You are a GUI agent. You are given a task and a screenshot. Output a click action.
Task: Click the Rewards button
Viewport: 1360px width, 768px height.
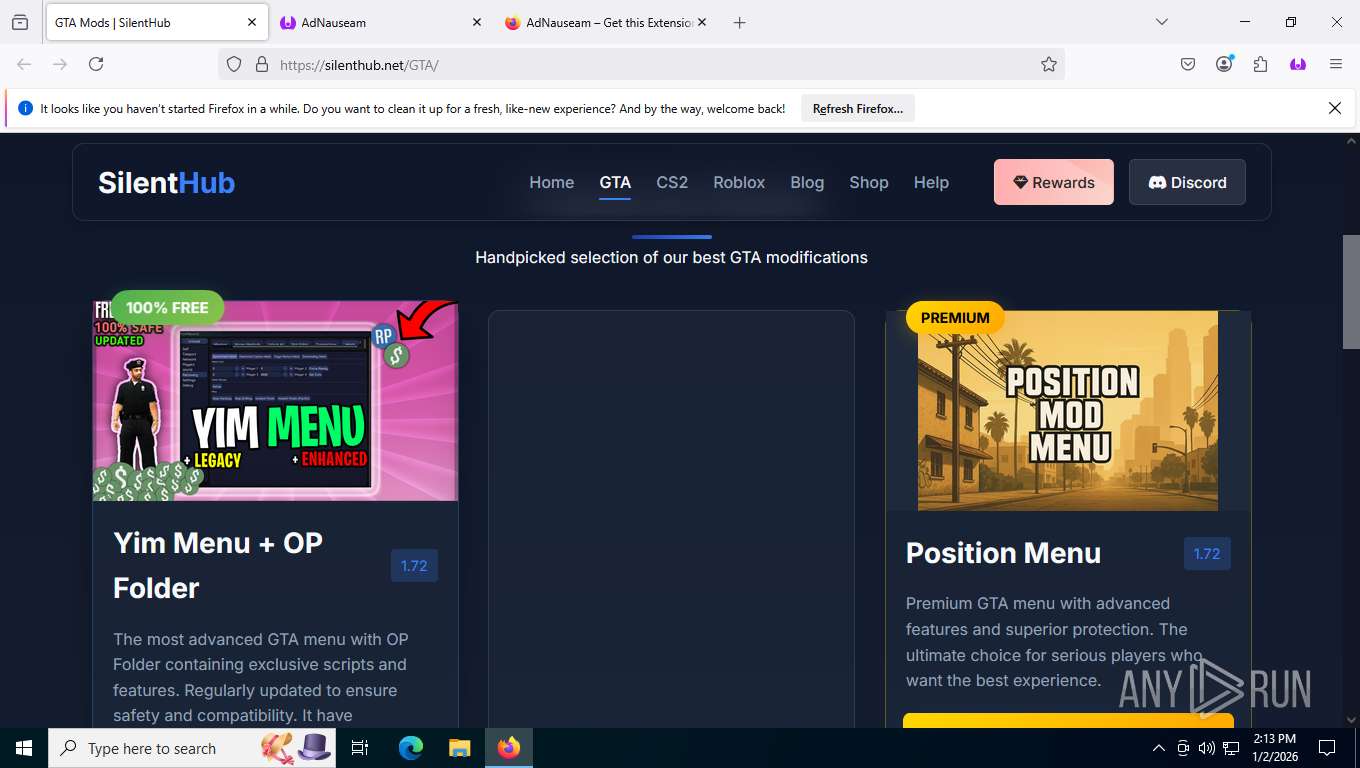pyautogui.click(x=1053, y=182)
